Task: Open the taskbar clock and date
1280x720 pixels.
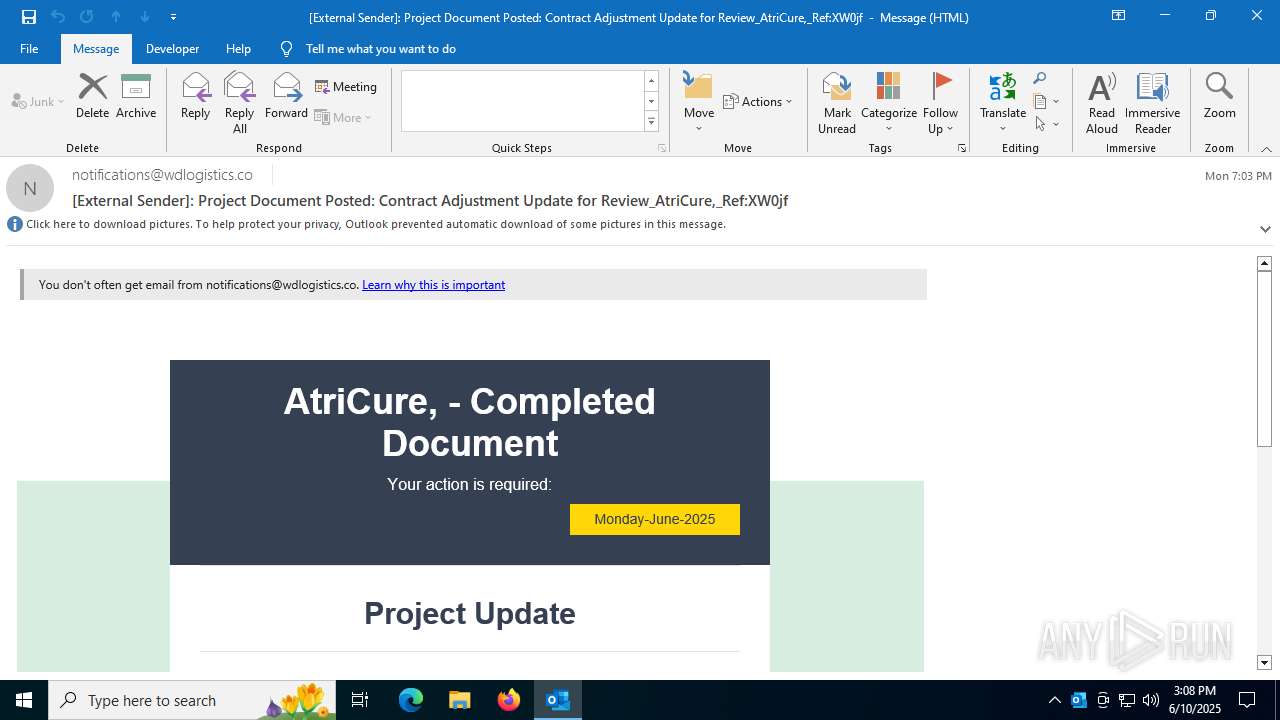Action: pyautogui.click(x=1195, y=700)
